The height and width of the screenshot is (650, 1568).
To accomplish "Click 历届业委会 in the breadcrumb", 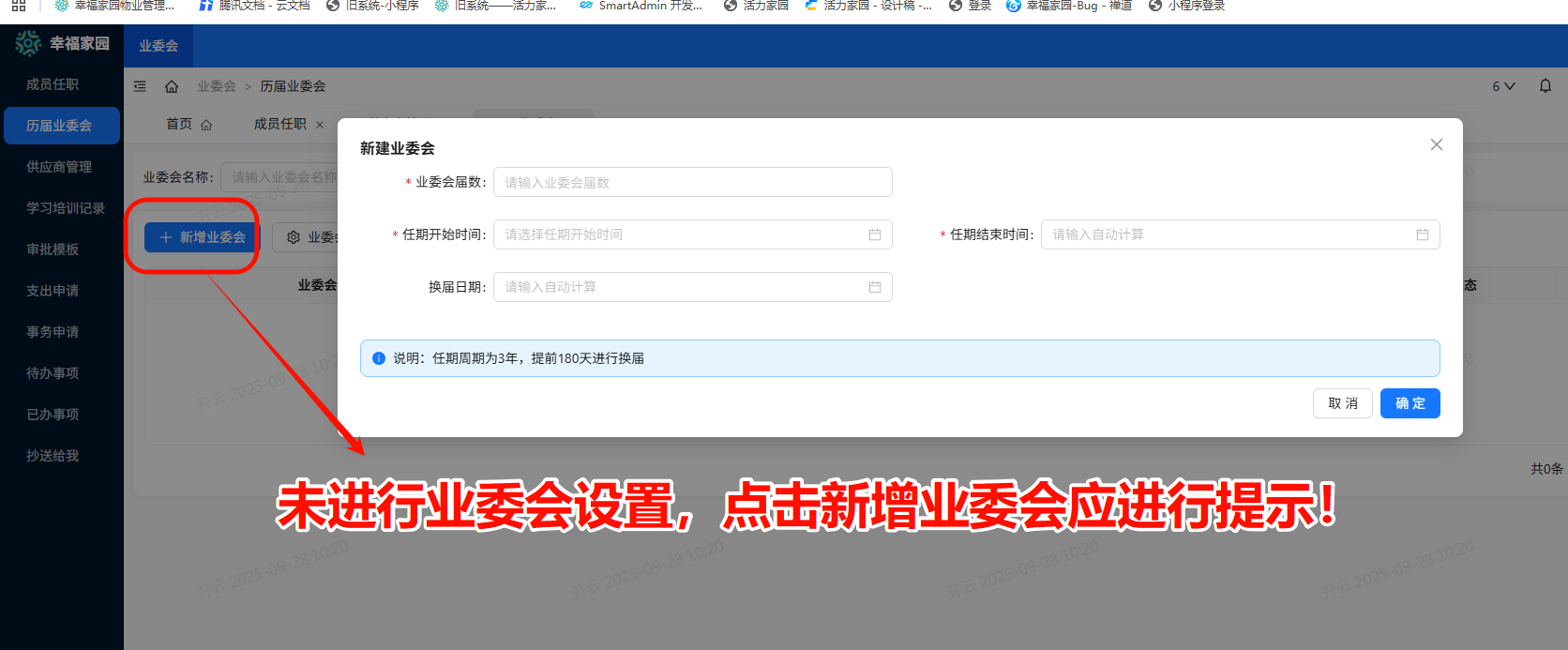I will [293, 86].
